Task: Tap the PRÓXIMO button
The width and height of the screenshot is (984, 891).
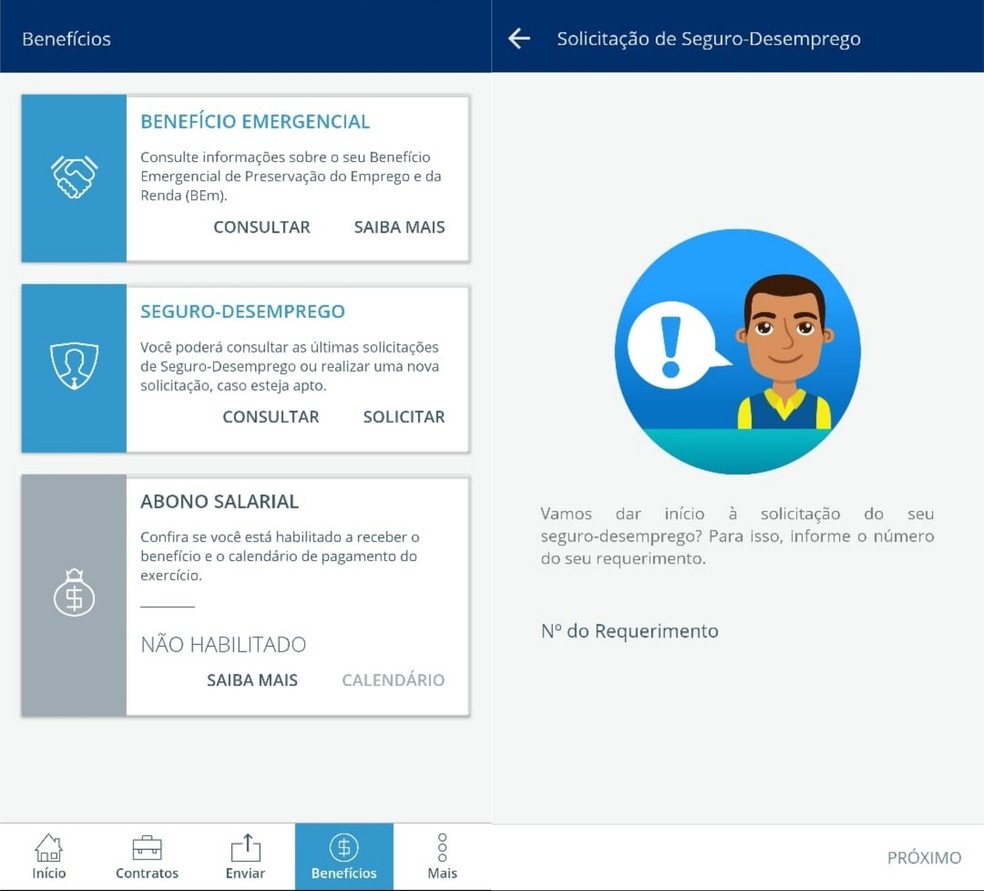Action: 924,858
